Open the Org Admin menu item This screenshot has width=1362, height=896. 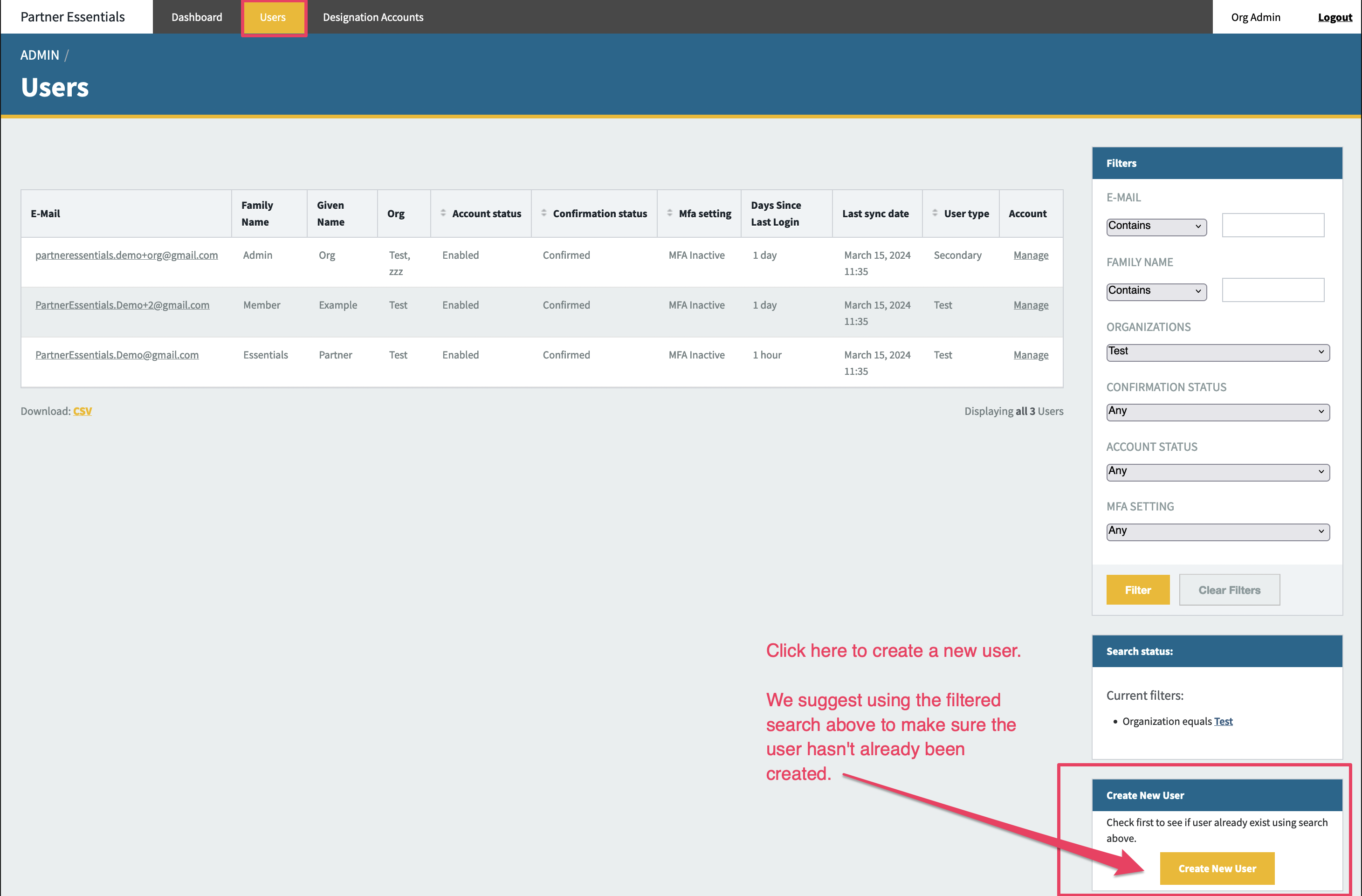[1255, 17]
